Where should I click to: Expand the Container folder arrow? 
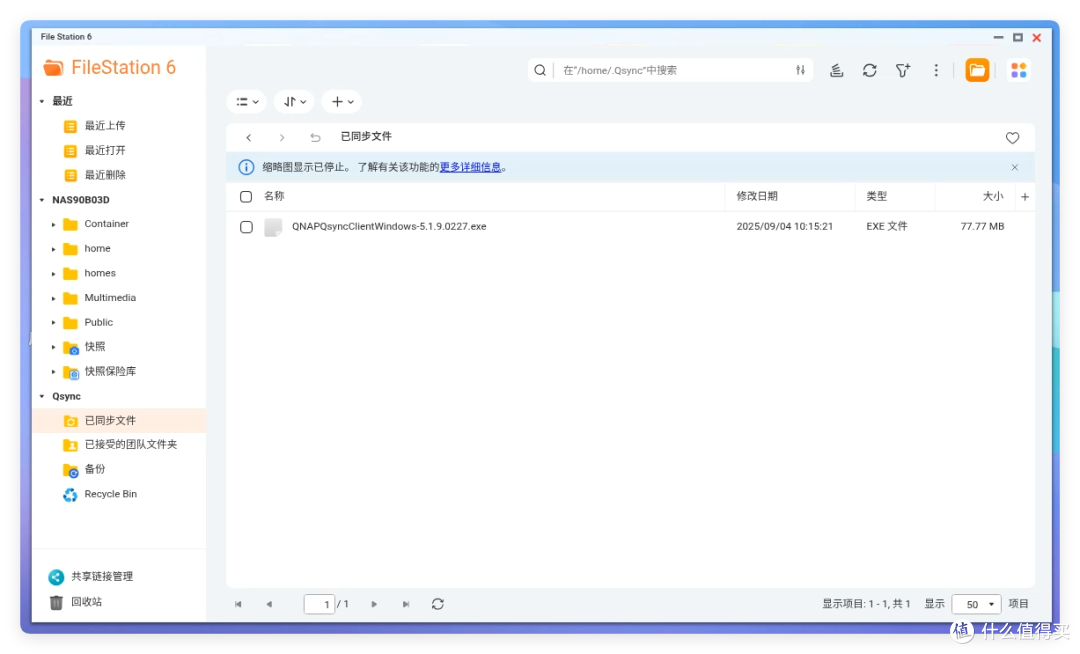54,224
